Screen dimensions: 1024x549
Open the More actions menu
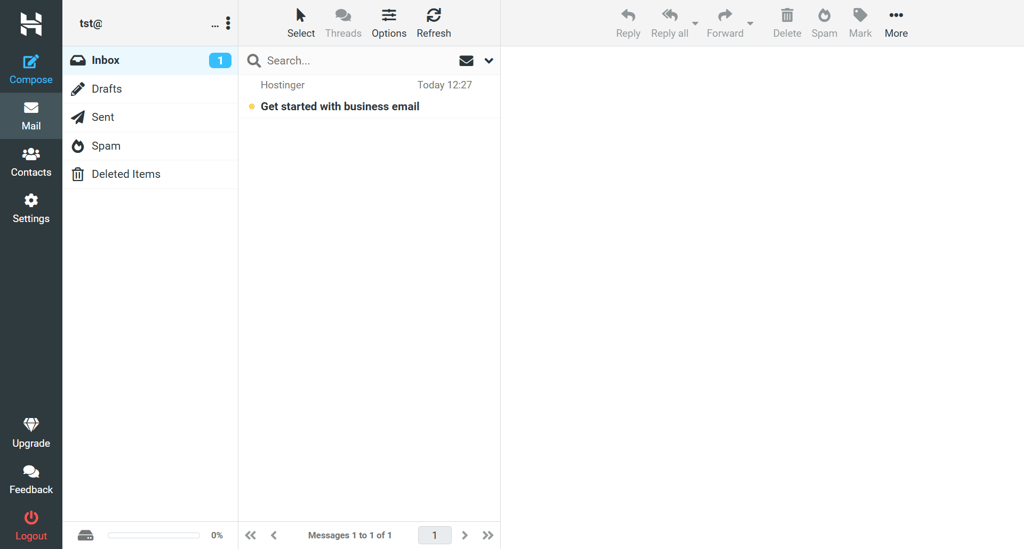pyautogui.click(x=896, y=24)
